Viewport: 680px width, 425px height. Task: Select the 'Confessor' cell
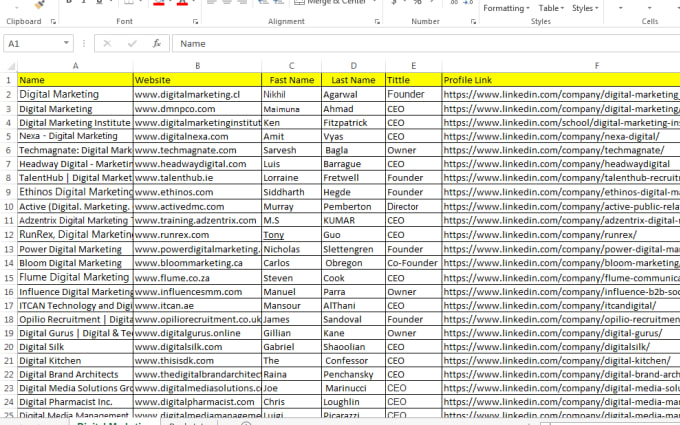(x=353, y=361)
